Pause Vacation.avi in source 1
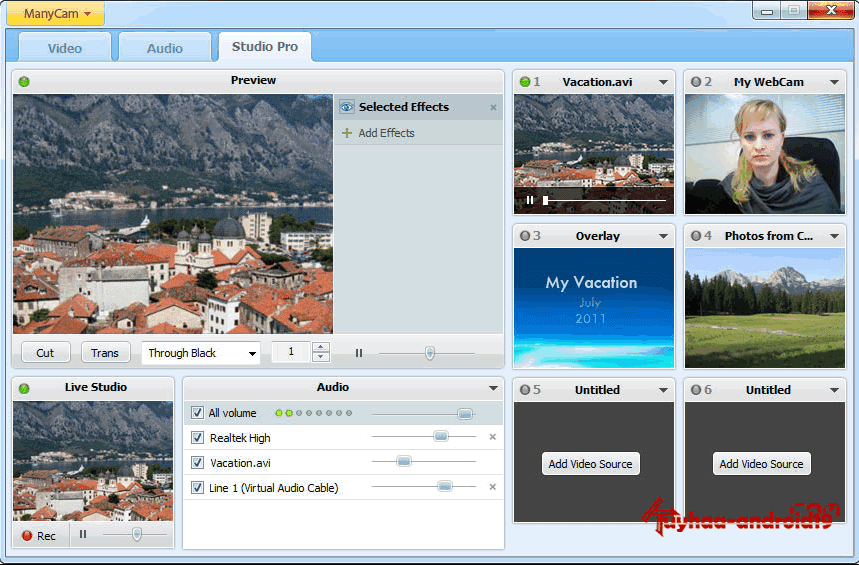Viewport: 859px width, 565px height. (x=530, y=200)
